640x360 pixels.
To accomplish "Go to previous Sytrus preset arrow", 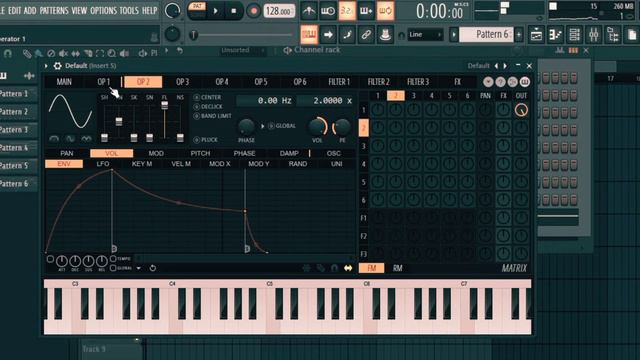I will point(496,66).
